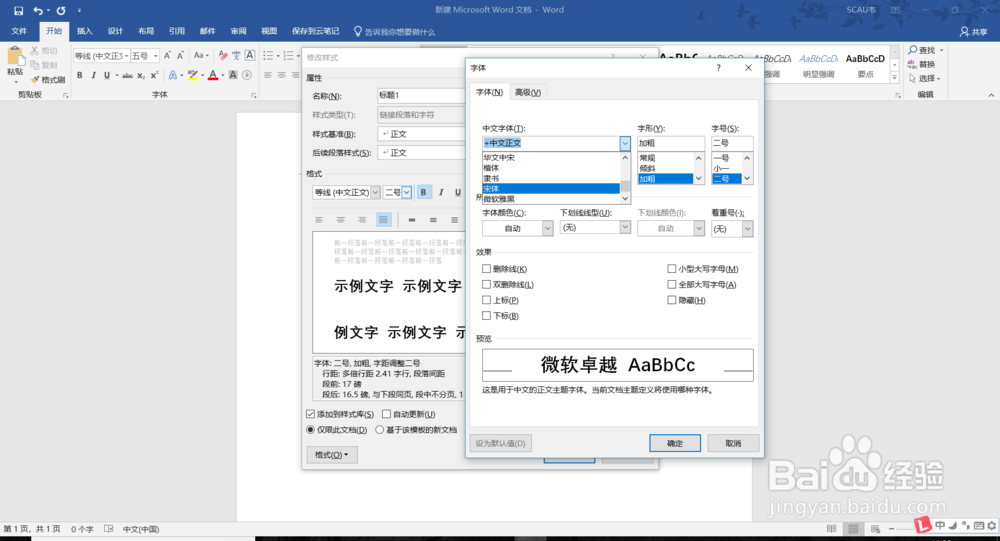Image resolution: width=1000 pixels, height=541 pixels.
Task: Click the Replace (替换) icon
Action: pyautogui.click(x=913, y=64)
